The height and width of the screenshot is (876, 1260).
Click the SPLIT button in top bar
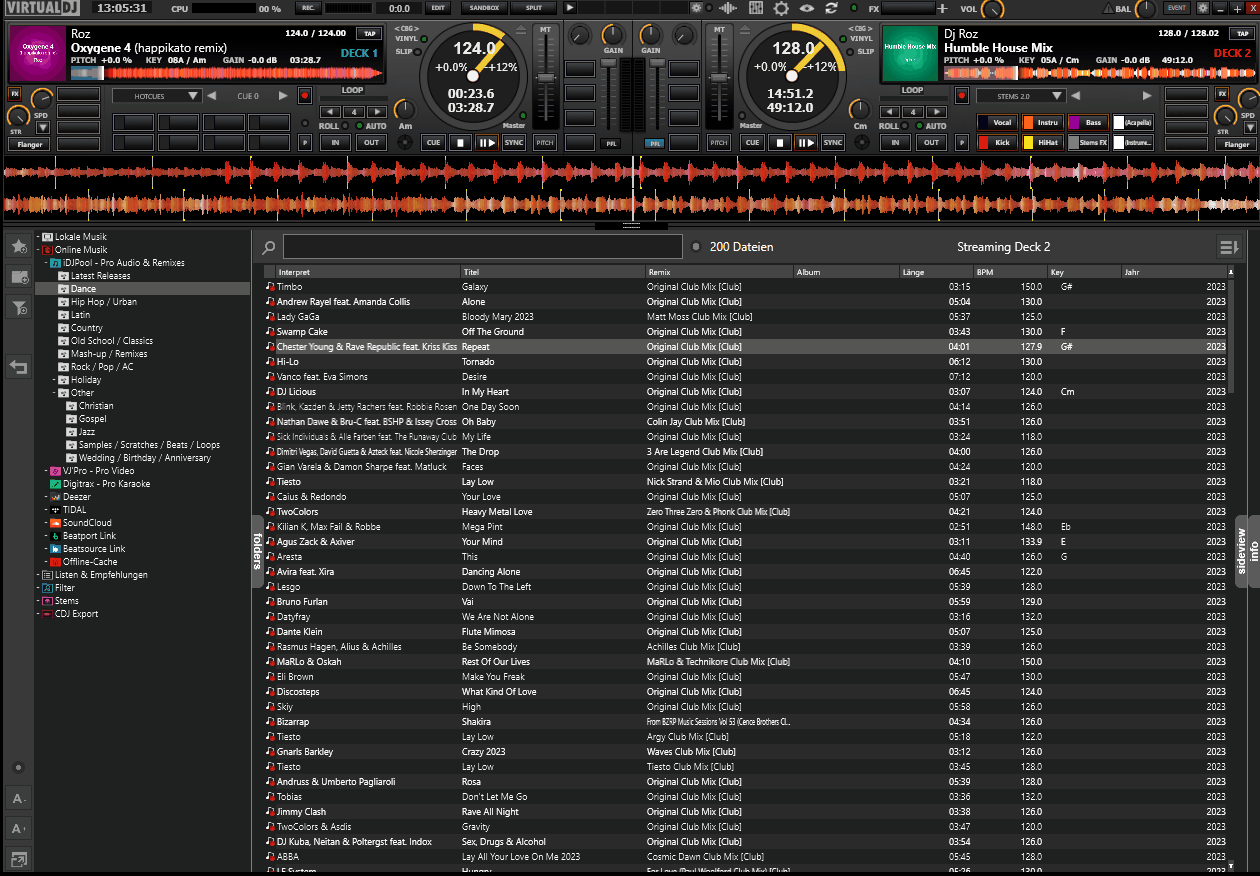coord(533,8)
